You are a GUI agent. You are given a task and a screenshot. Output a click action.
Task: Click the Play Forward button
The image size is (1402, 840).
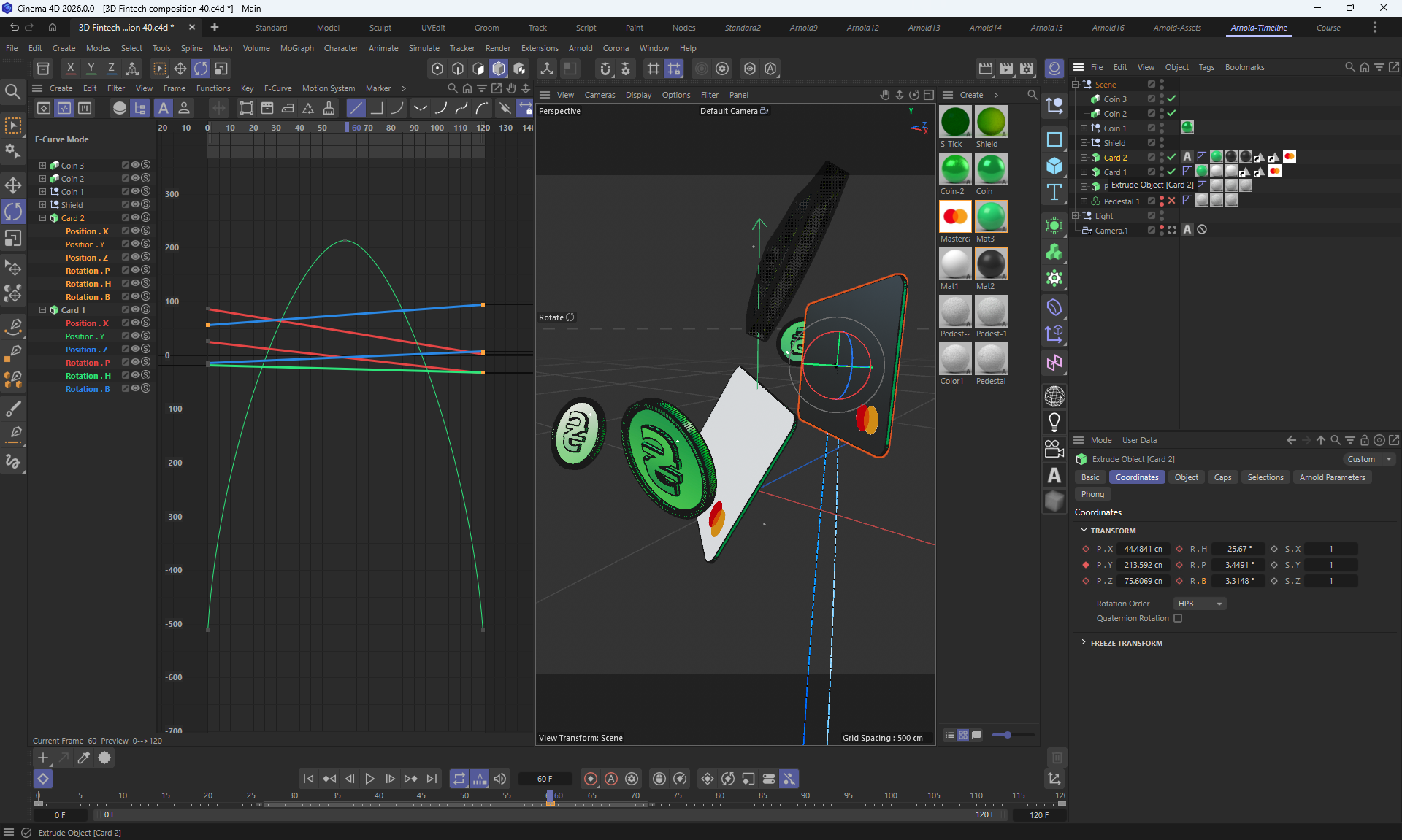(369, 779)
